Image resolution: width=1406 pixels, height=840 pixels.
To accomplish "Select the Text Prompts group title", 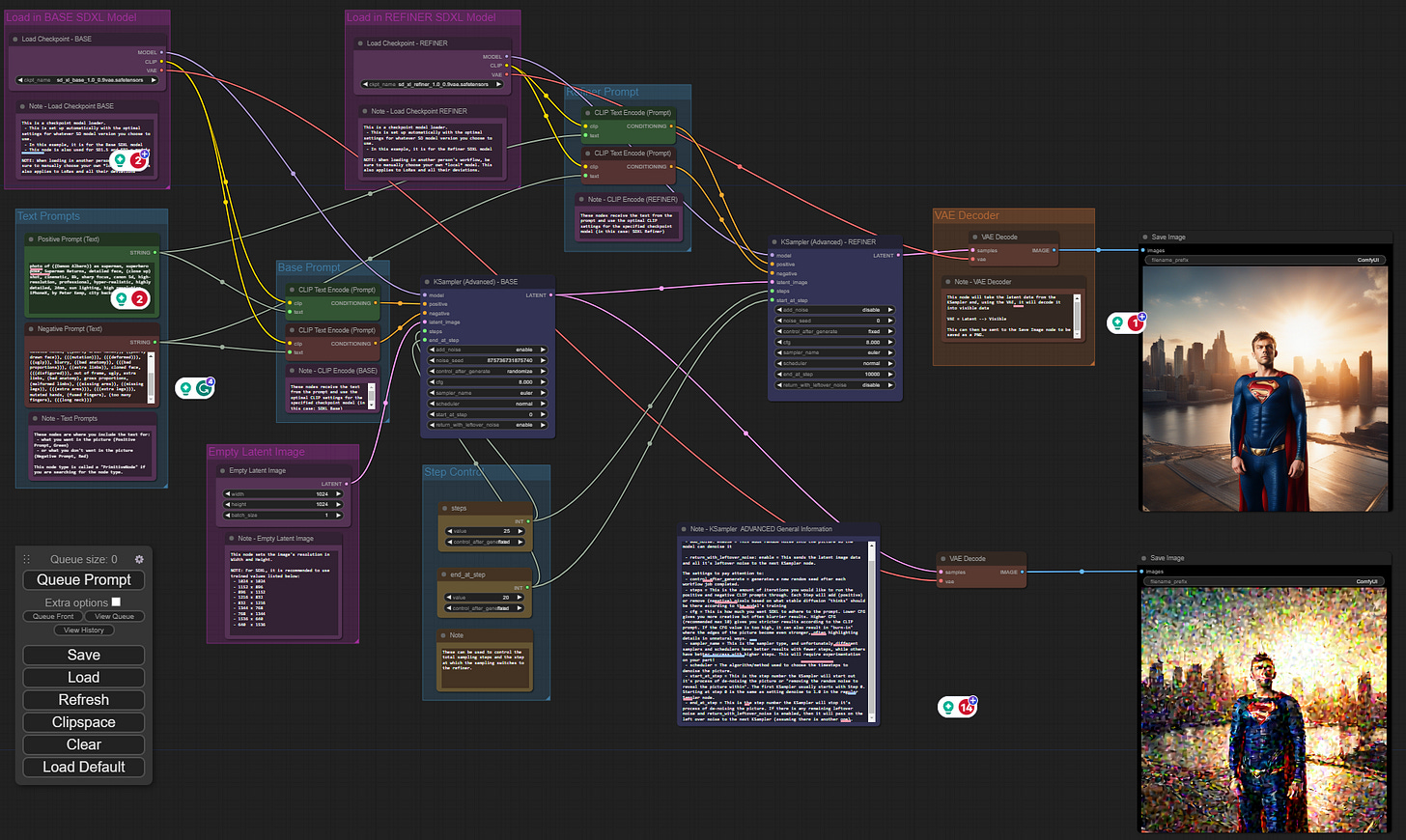I will coord(49,216).
